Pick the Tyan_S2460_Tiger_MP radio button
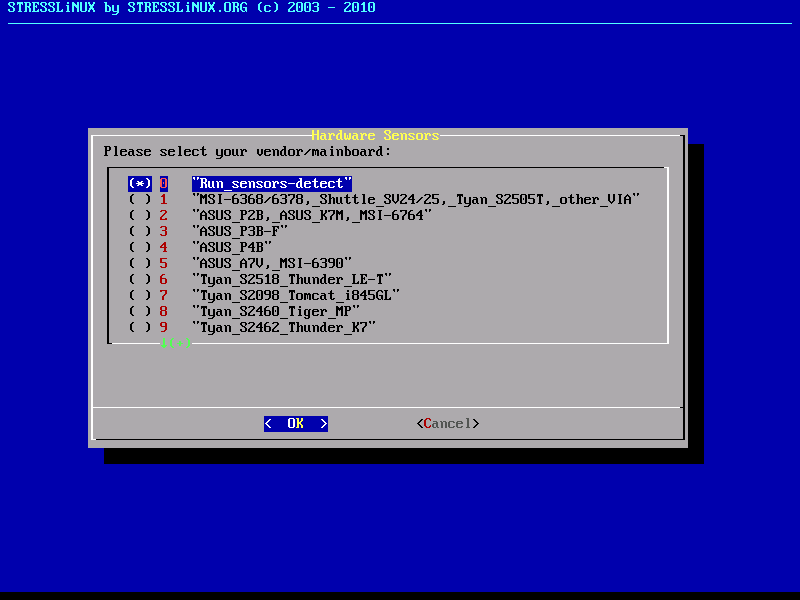The height and width of the screenshot is (600, 800). 140,311
